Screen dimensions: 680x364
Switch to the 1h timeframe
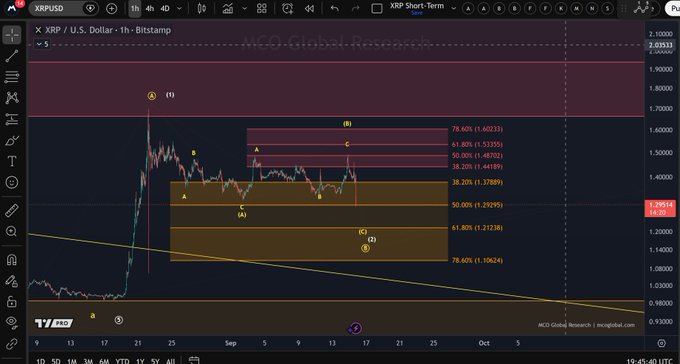(135, 8)
